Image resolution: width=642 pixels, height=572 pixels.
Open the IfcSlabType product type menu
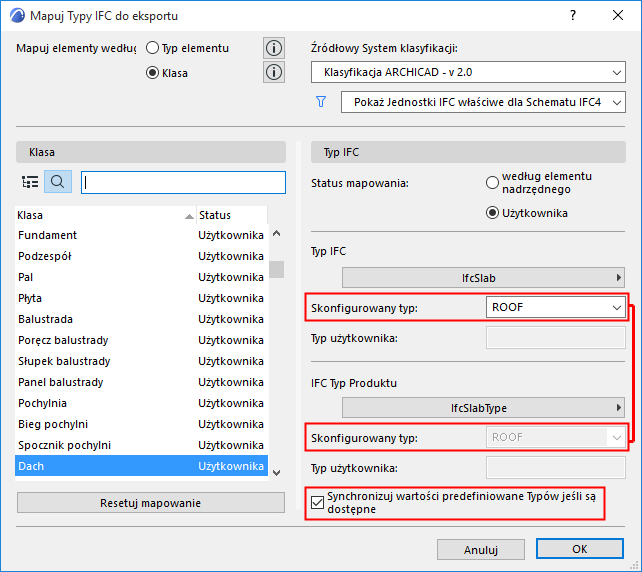484,407
